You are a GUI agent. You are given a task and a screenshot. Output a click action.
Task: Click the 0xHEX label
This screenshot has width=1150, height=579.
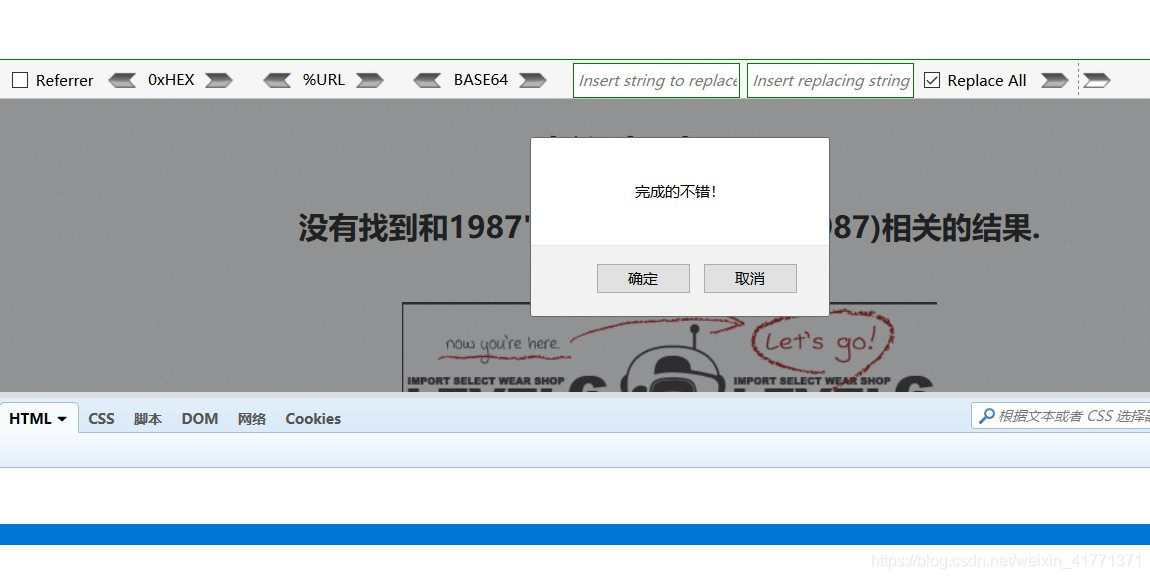tap(171, 80)
